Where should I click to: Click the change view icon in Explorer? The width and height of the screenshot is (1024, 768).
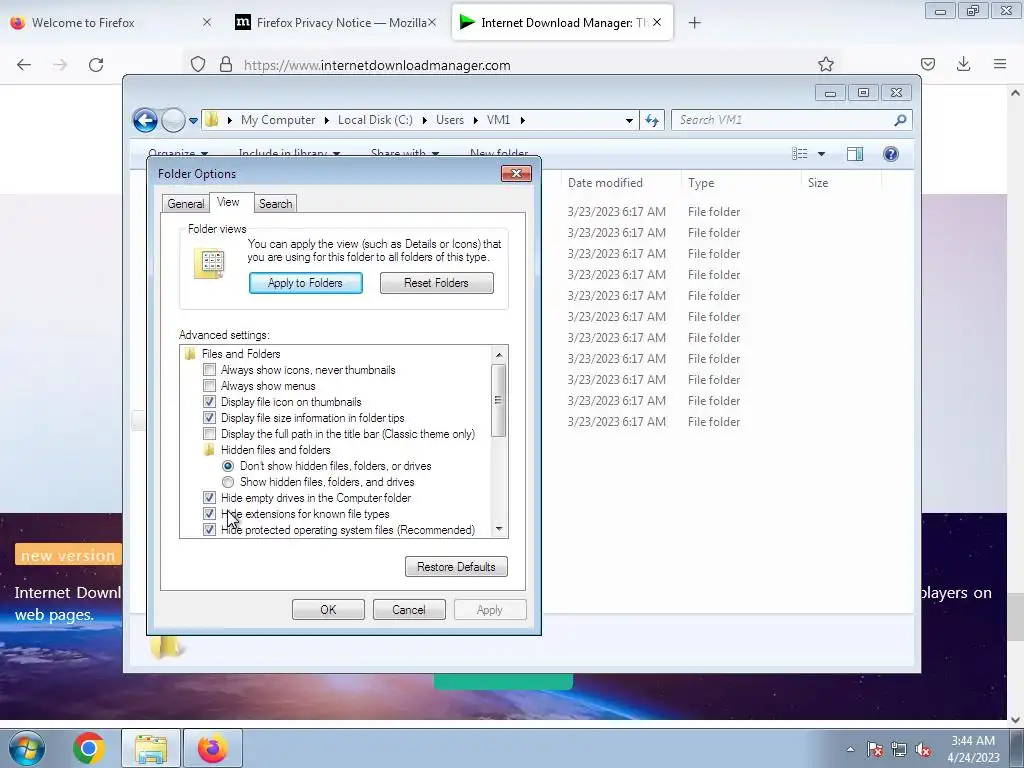tap(800, 153)
